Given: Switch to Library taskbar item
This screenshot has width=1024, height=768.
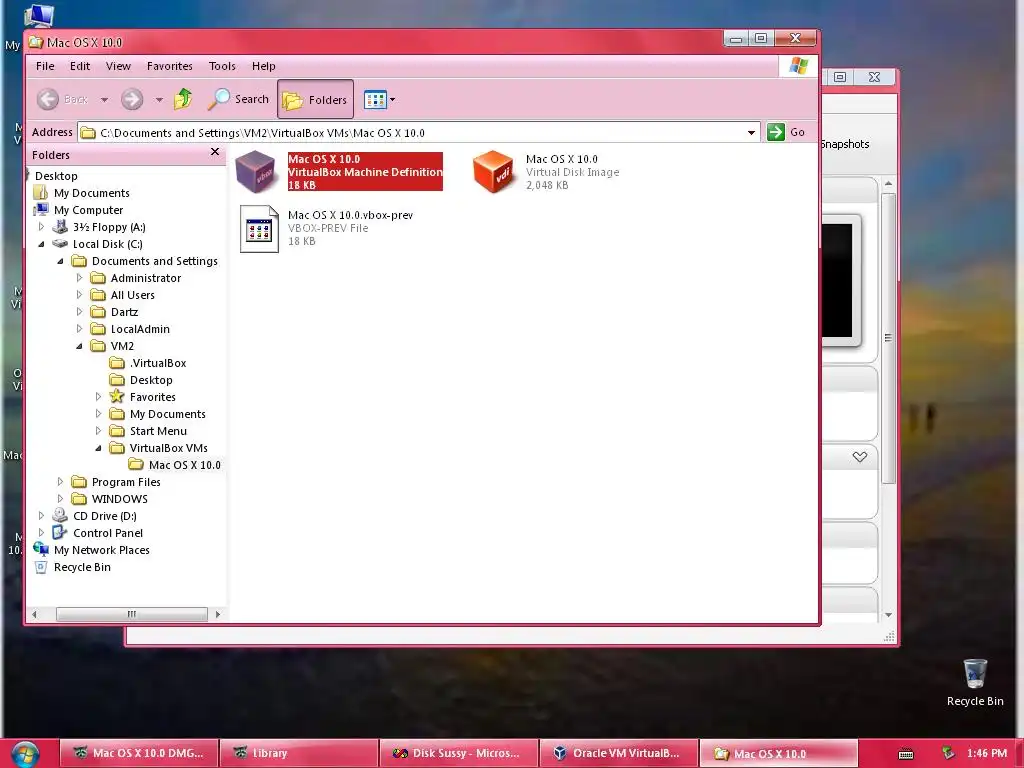Looking at the screenshot, I should [298, 753].
